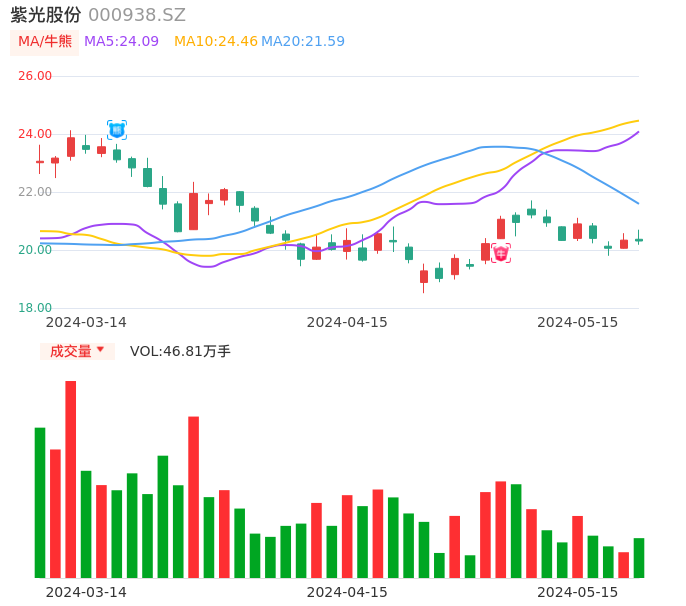
Task: Click the tallest red volume bar
Action: pos(71,479)
